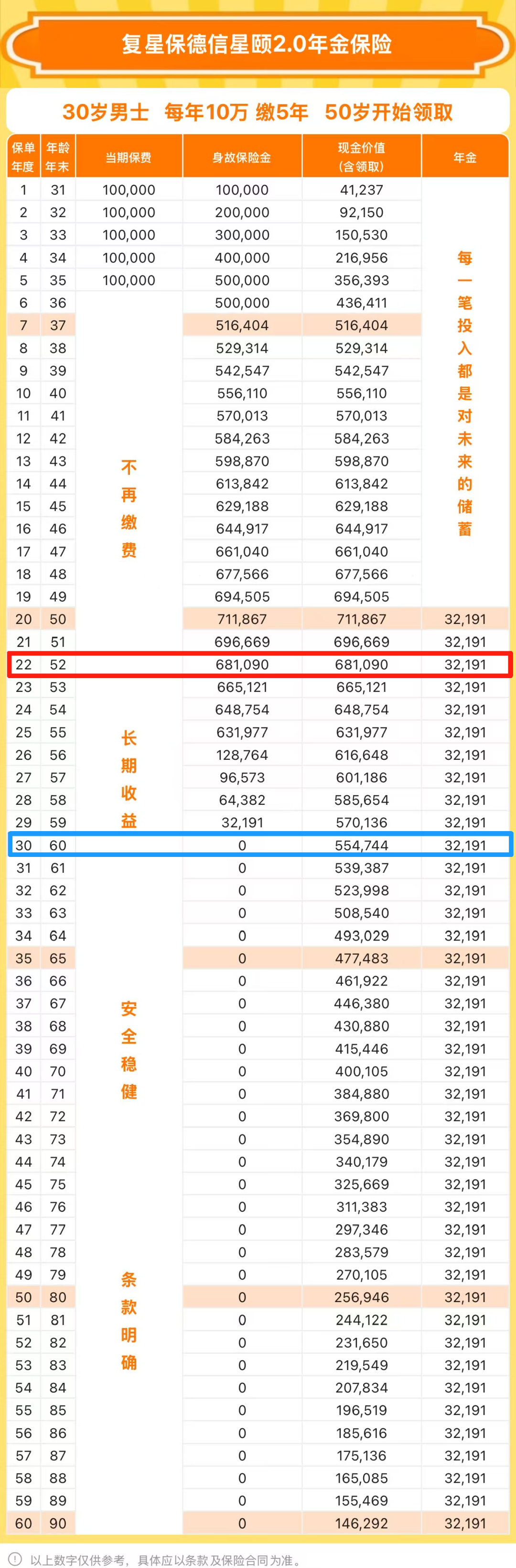Click the 保单年度 column header
The width and height of the screenshot is (516, 1568).
pyautogui.click(x=23, y=157)
